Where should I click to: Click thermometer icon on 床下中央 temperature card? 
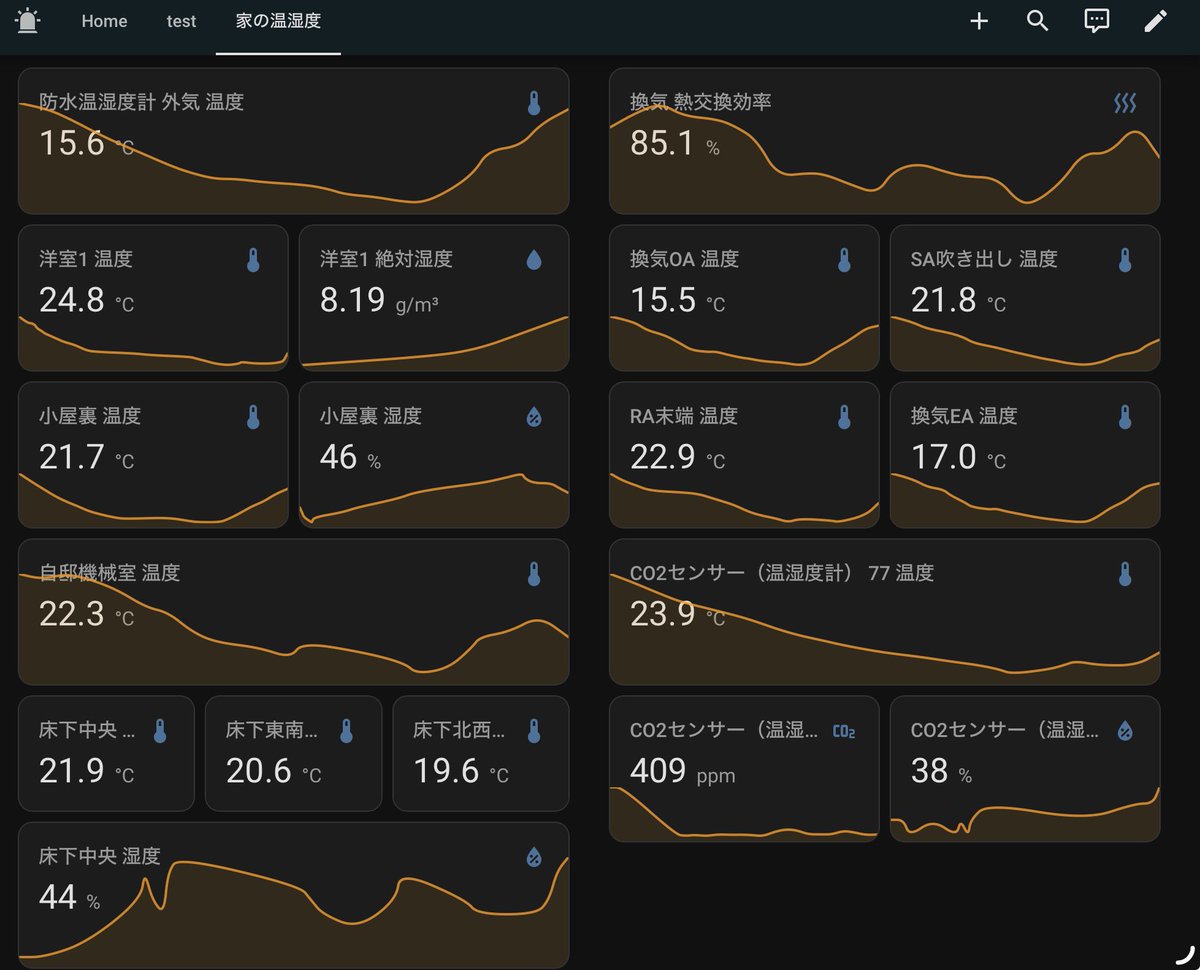pos(160,731)
